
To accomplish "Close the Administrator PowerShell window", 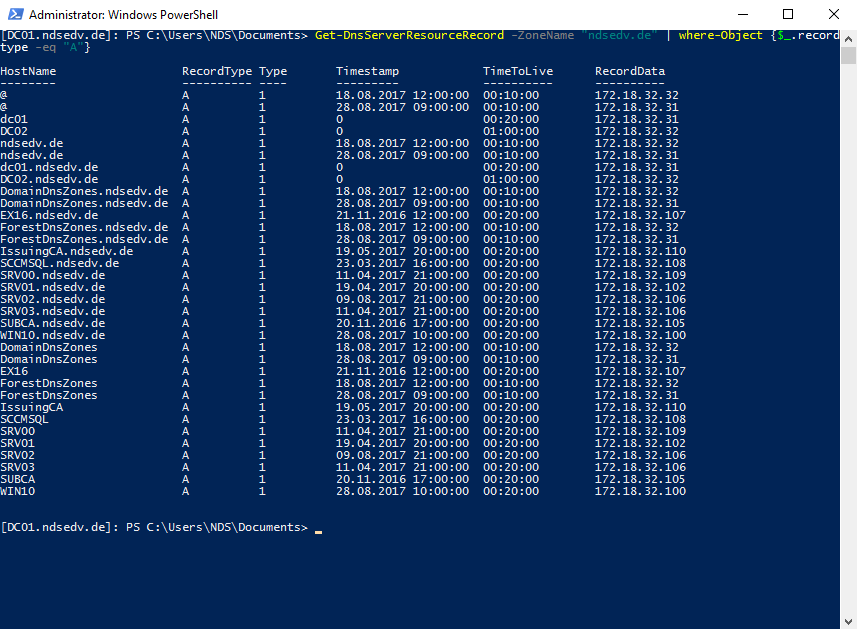I will [834, 15].
